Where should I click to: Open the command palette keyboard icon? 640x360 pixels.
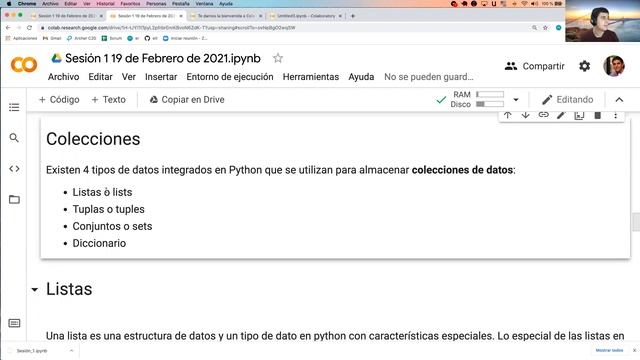tap(14, 323)
